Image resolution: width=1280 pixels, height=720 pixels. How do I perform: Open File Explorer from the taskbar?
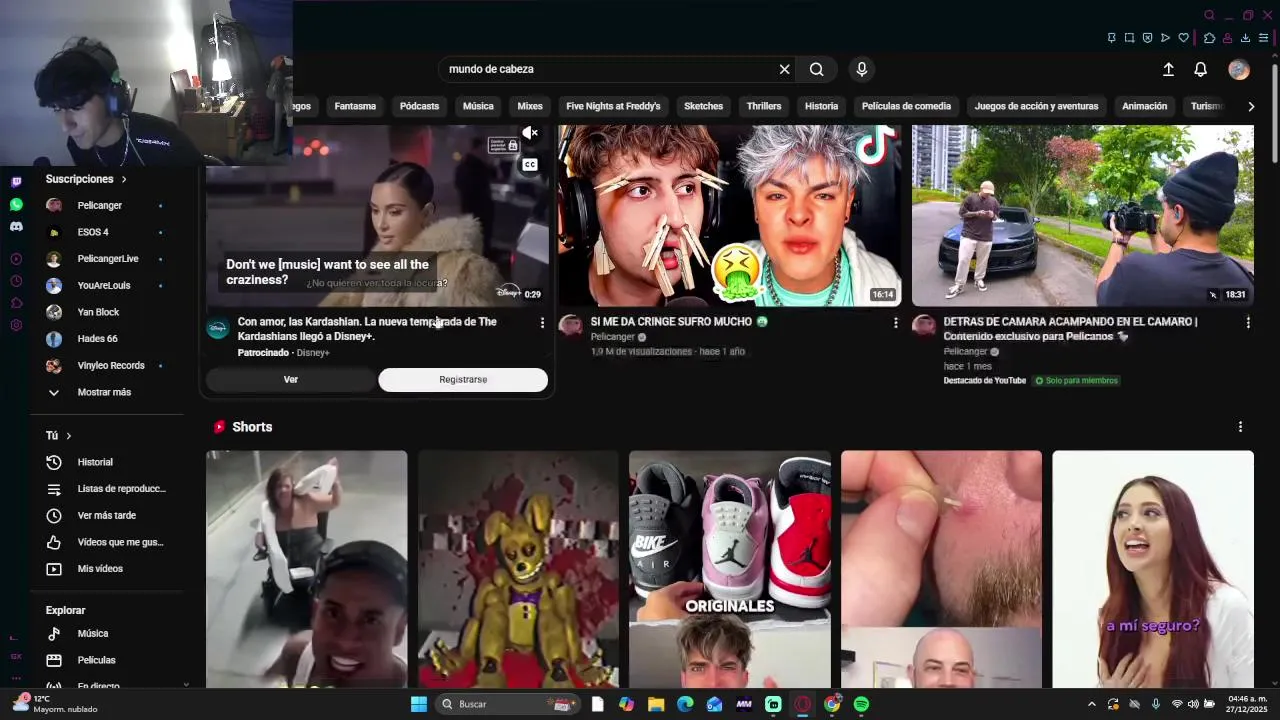click(656, 704)
